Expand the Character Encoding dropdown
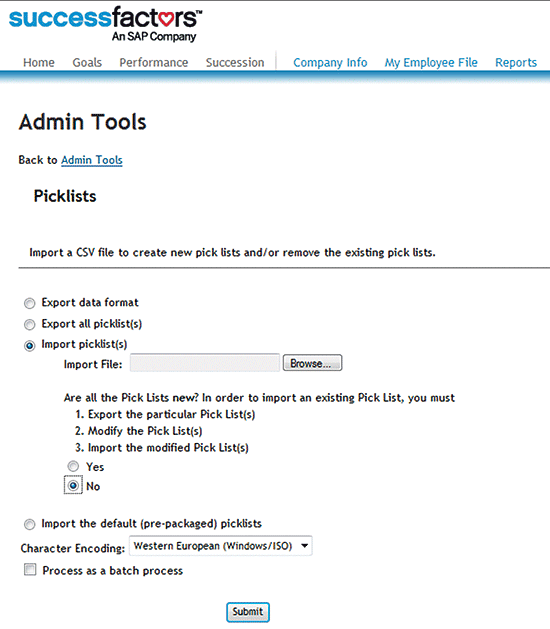The width and height of the screenshot is (550, 629). pos(221,546)
